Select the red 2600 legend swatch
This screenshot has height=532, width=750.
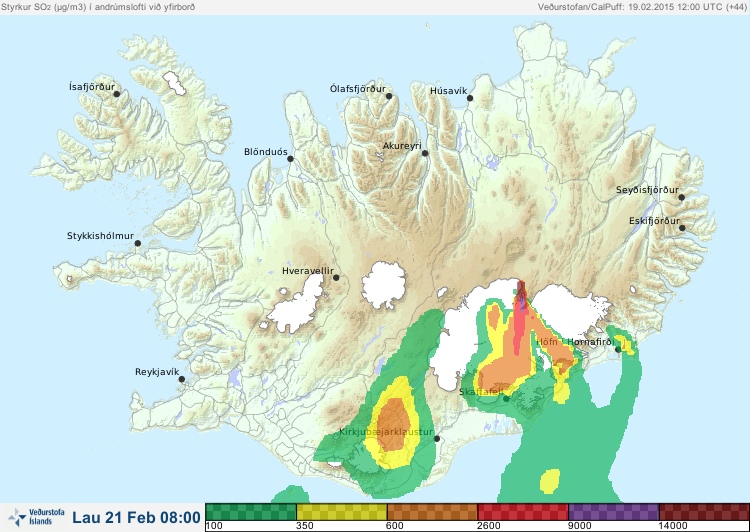(523, 511)
